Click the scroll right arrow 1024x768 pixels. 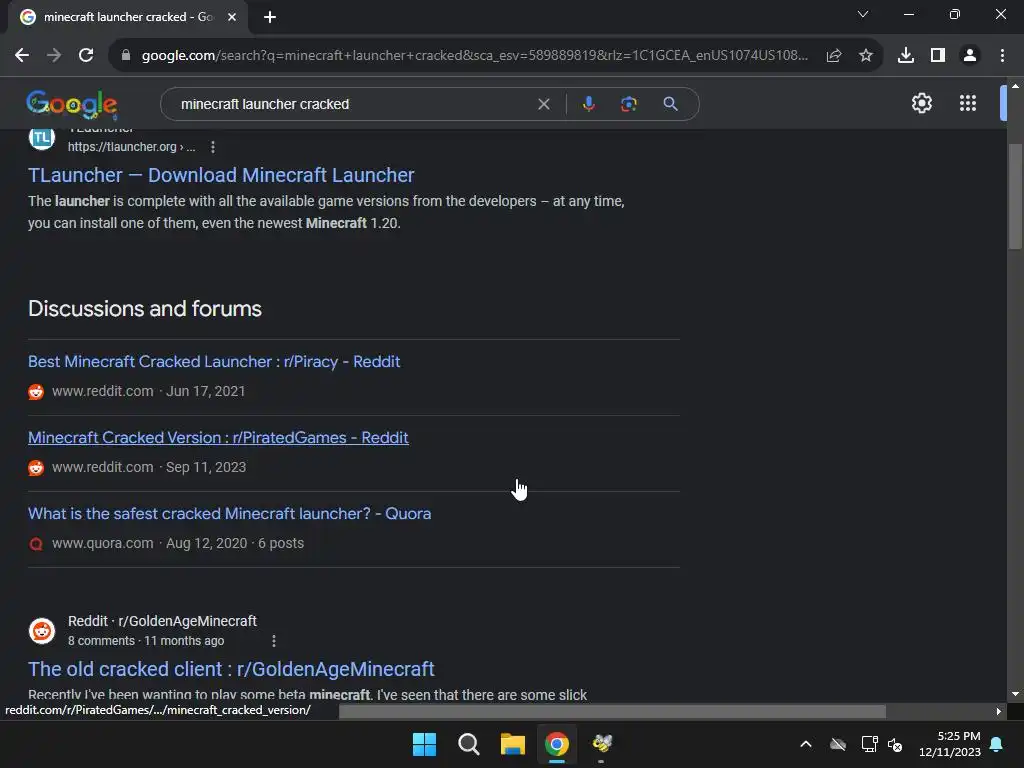pos(999,711)
